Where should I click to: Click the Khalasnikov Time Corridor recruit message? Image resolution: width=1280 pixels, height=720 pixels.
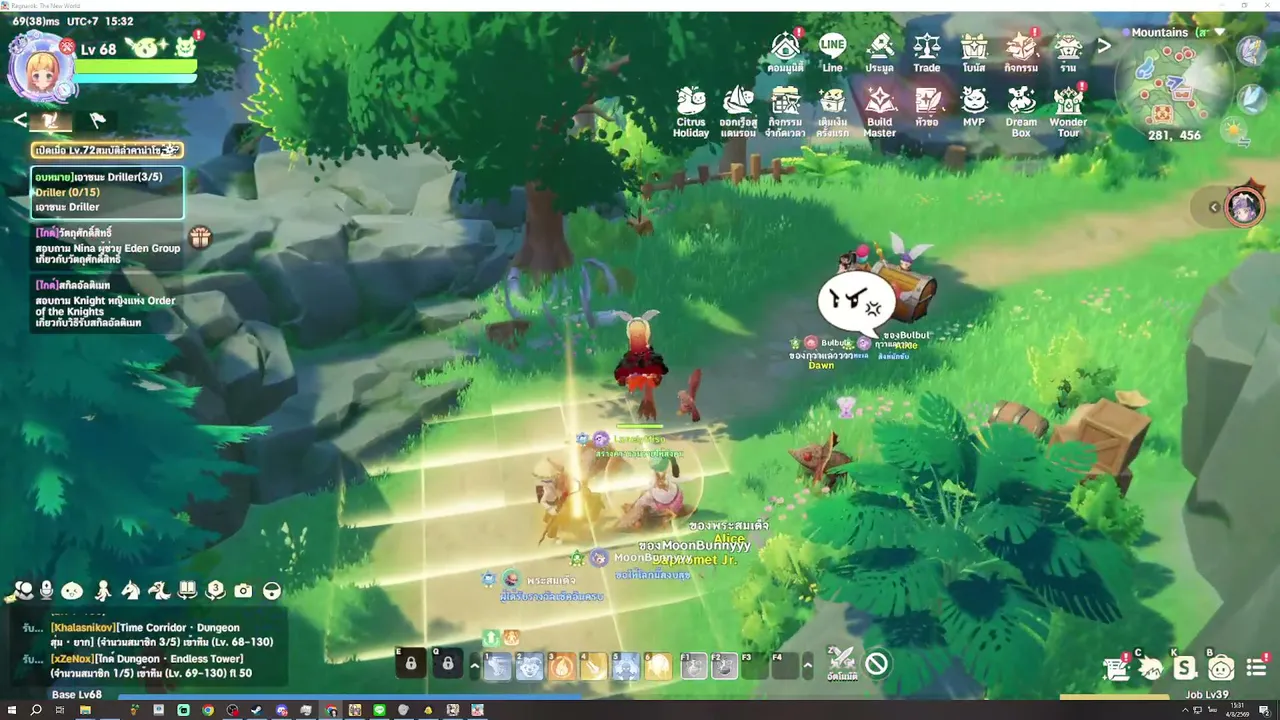click(160, 635)
